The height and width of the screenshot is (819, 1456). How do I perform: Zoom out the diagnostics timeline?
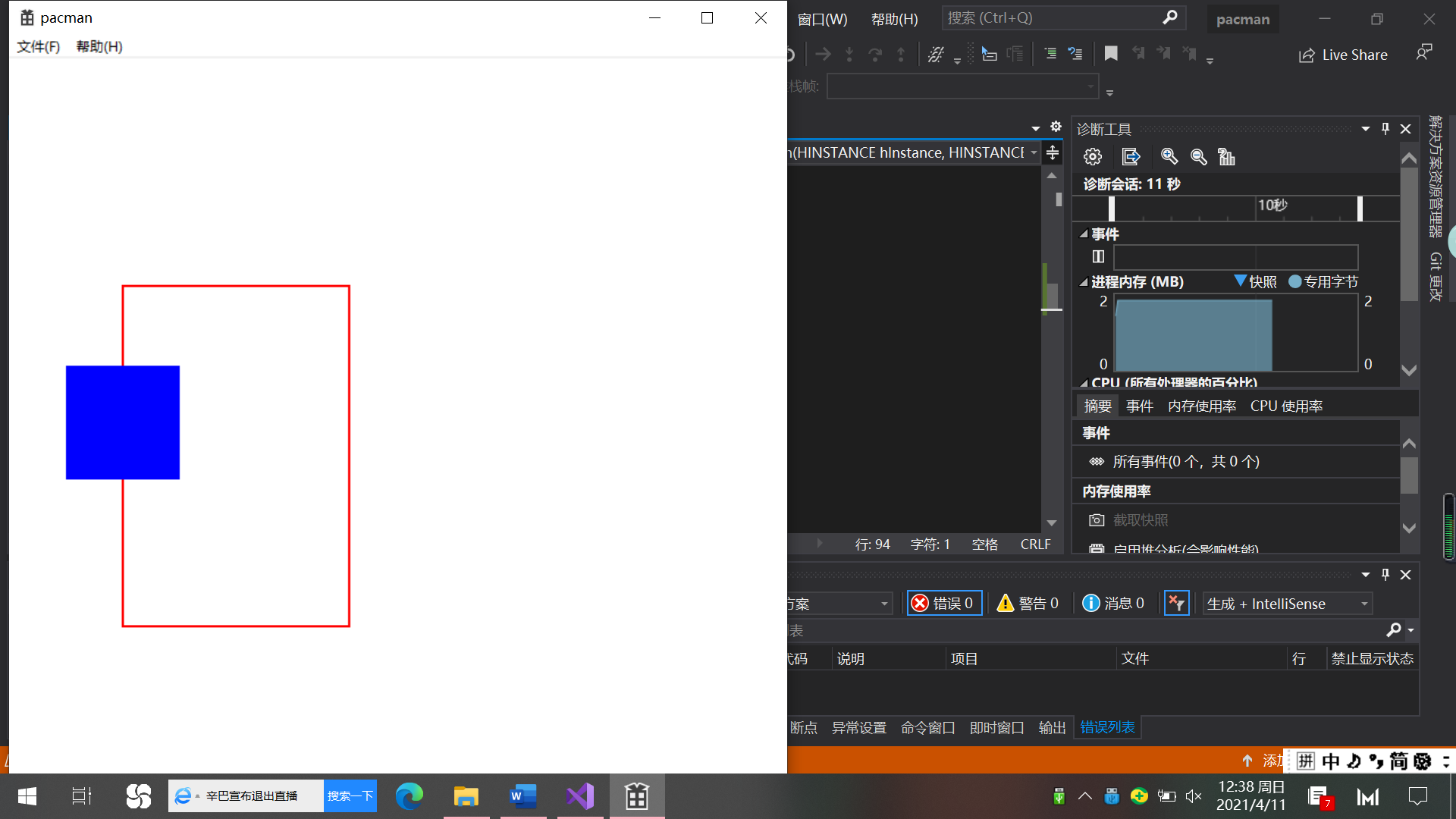1198,156
